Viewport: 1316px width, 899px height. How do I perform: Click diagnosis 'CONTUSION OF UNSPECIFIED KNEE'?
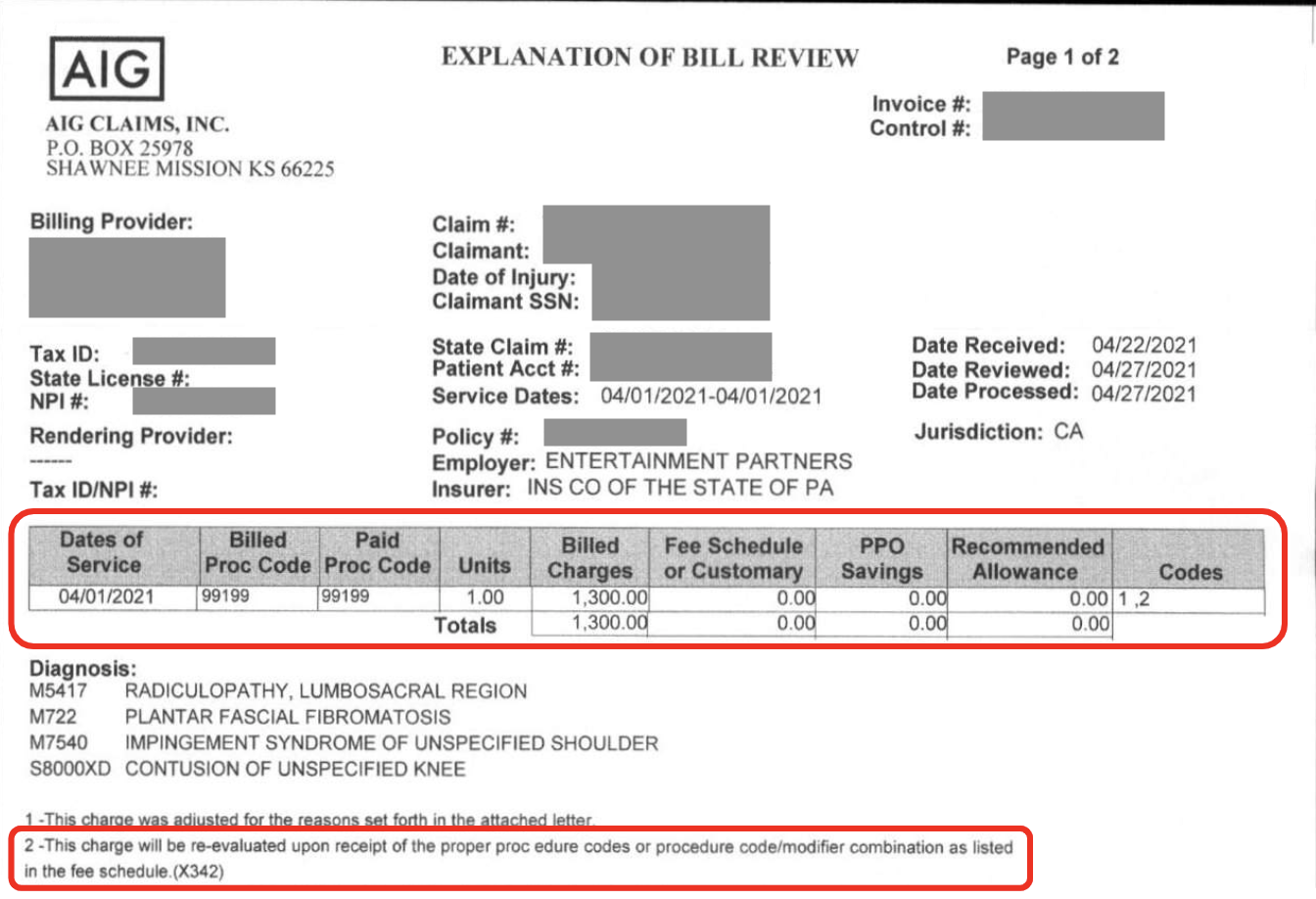(295, 769)
